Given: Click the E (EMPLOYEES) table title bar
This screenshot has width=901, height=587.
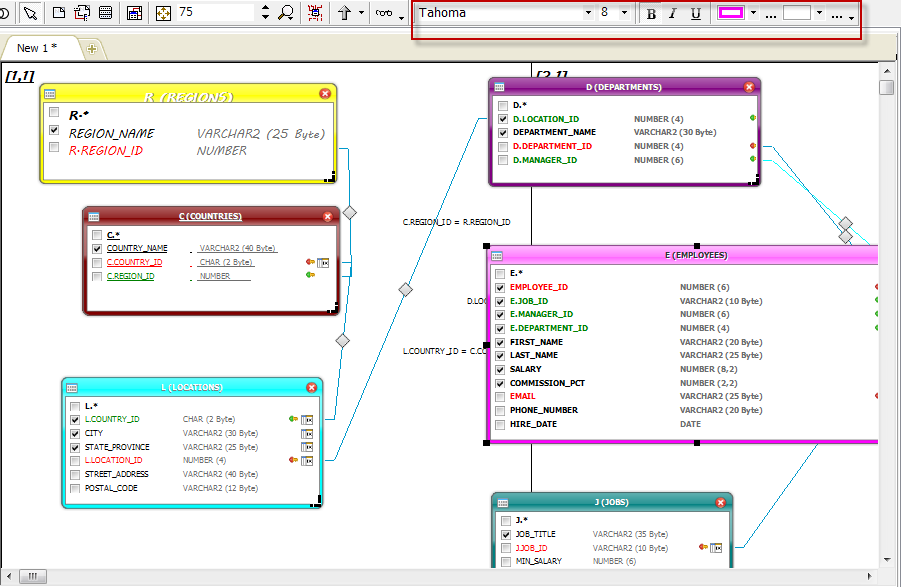Looking at the screenshot, I should tap(695, 255).
